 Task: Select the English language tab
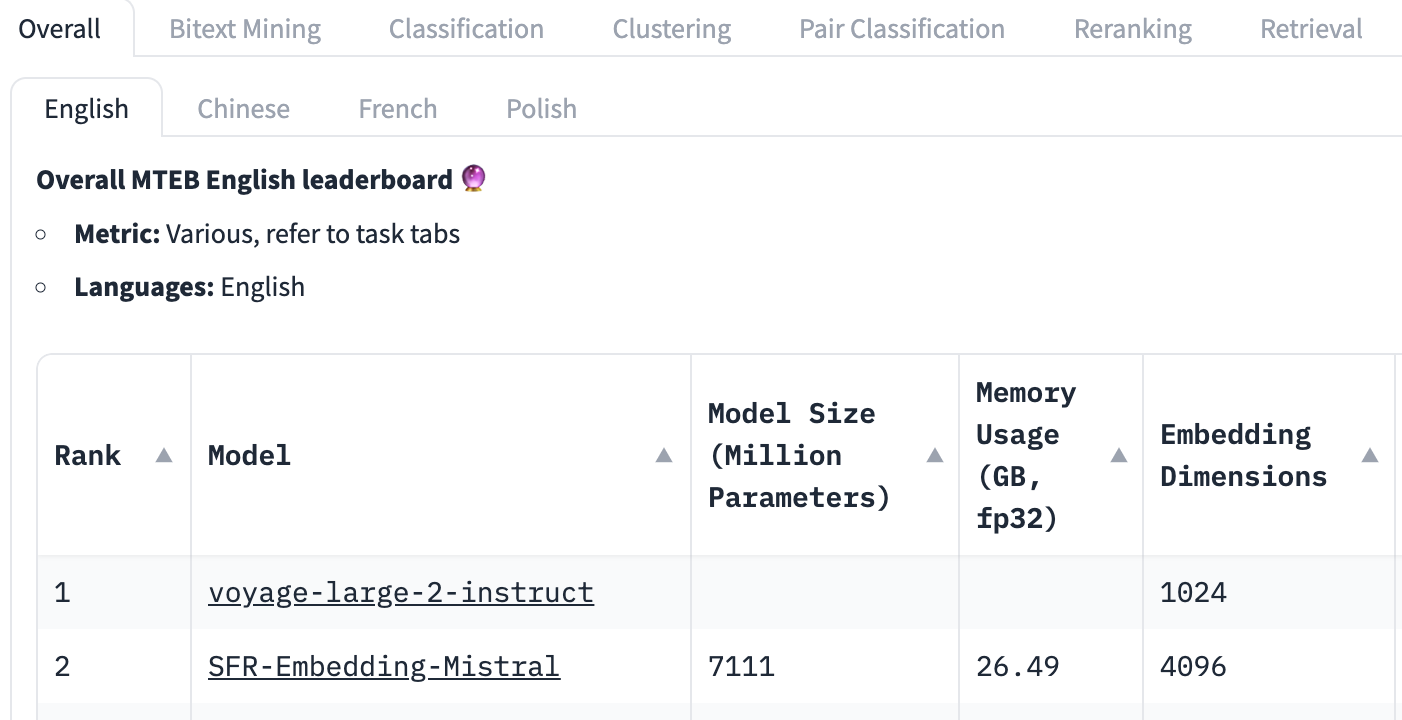tap(86, 108)
